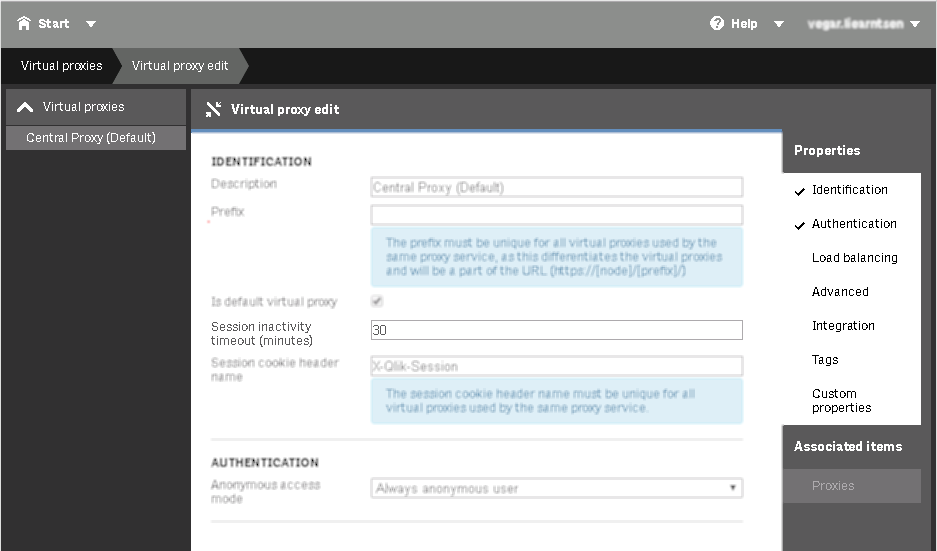The image size is (937, 551).
Task: Show the Tags properties section
Action: (825, 360)
